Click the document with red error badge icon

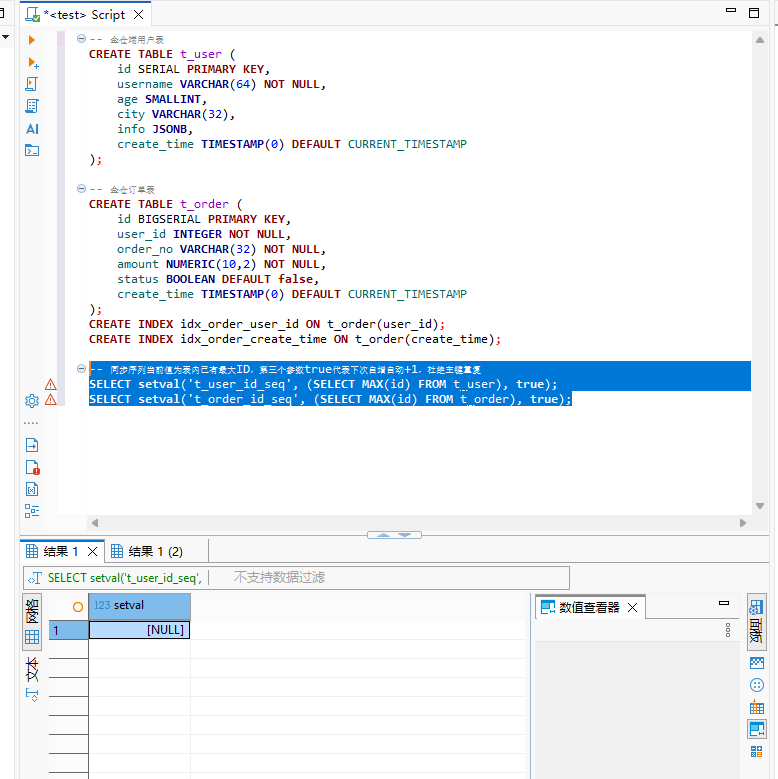[x=32, y=467]
